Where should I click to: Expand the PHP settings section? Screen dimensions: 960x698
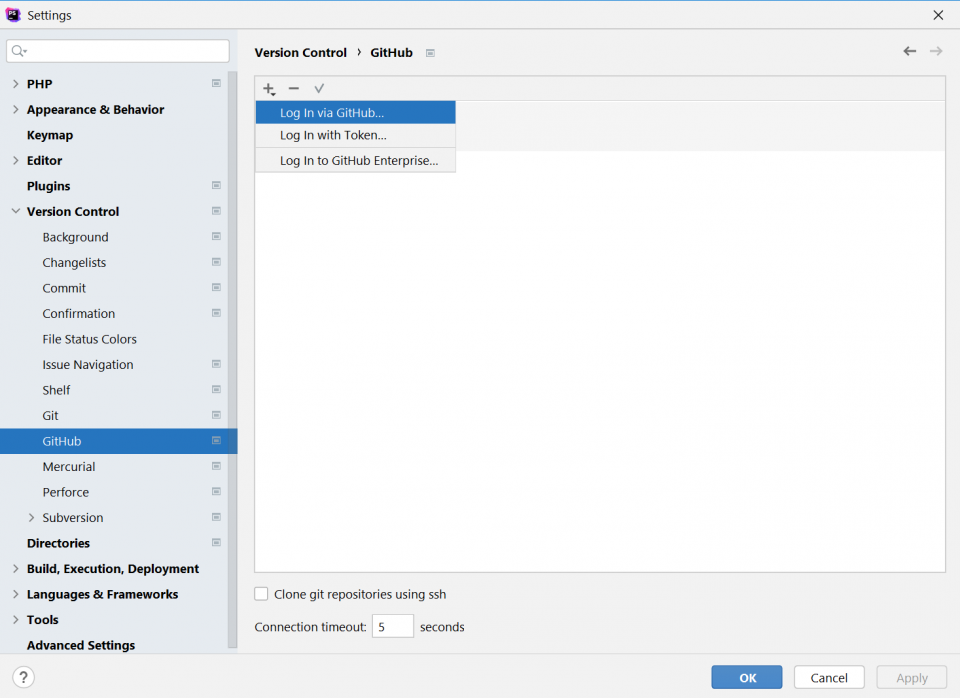point(15,84)
